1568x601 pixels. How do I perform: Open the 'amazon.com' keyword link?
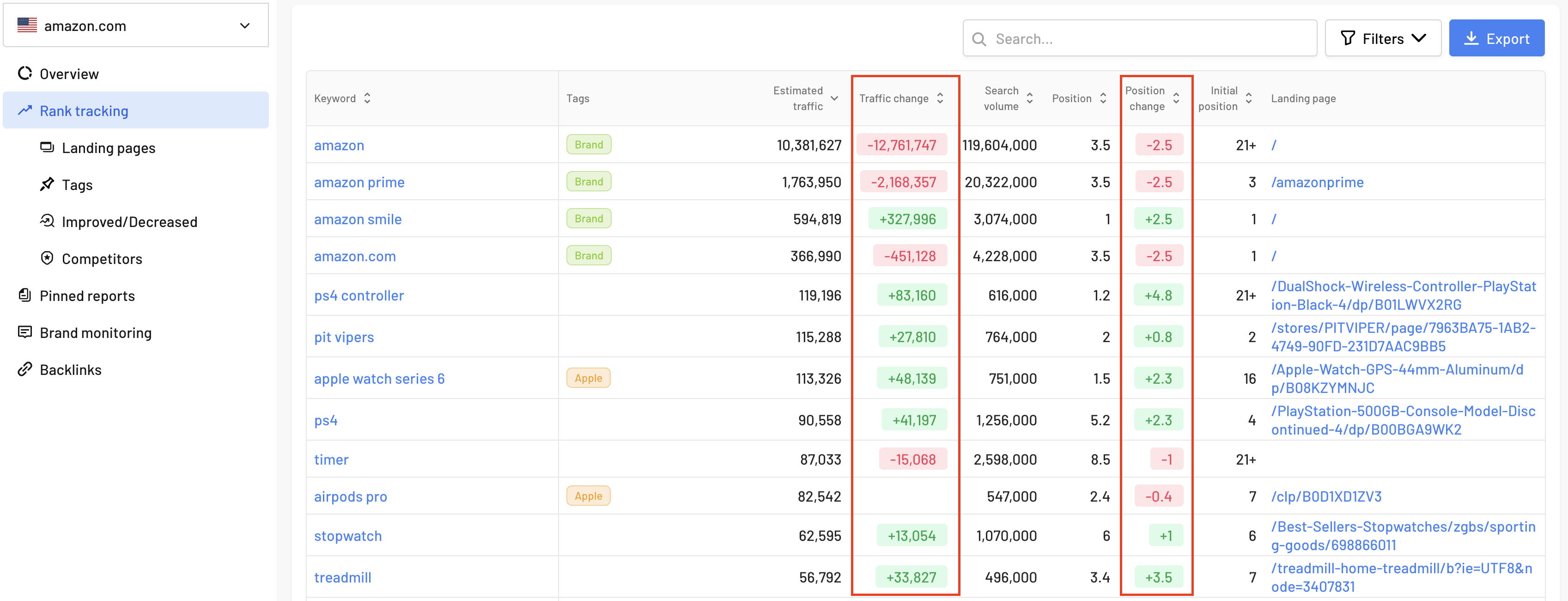point(355,257)
